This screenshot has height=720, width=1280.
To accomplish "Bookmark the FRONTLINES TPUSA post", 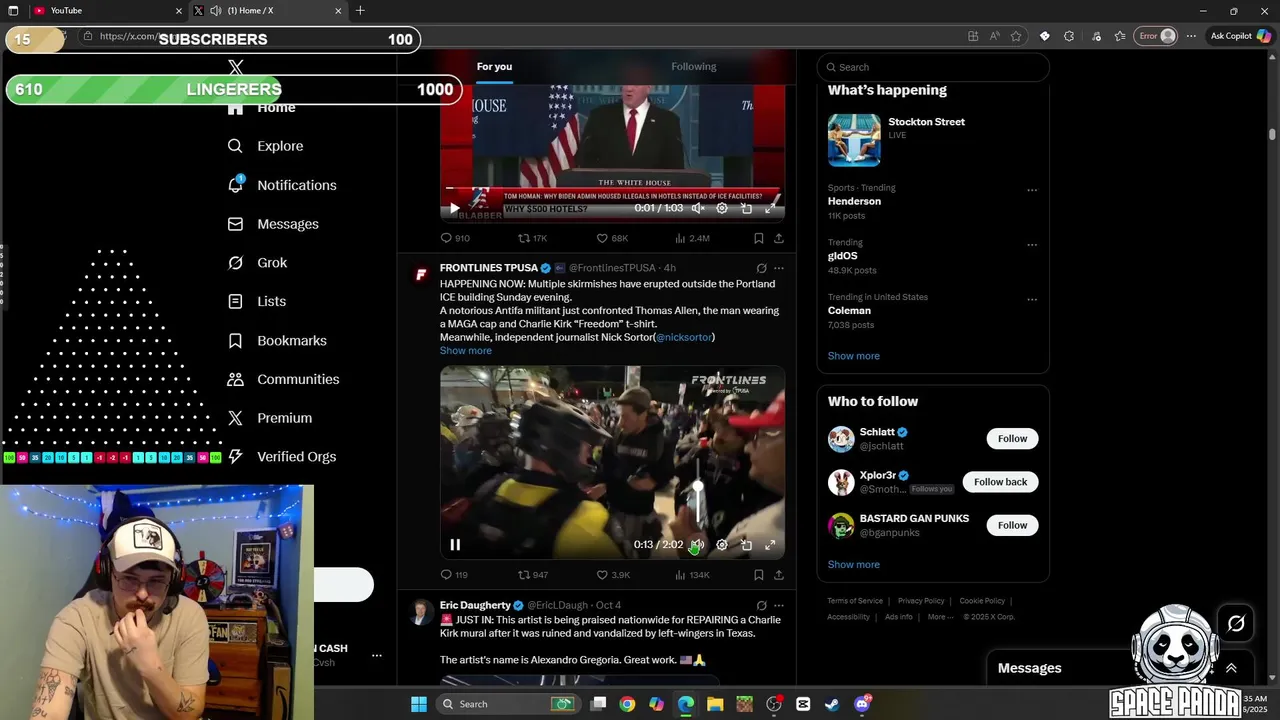I will click(x=758, y=575).
